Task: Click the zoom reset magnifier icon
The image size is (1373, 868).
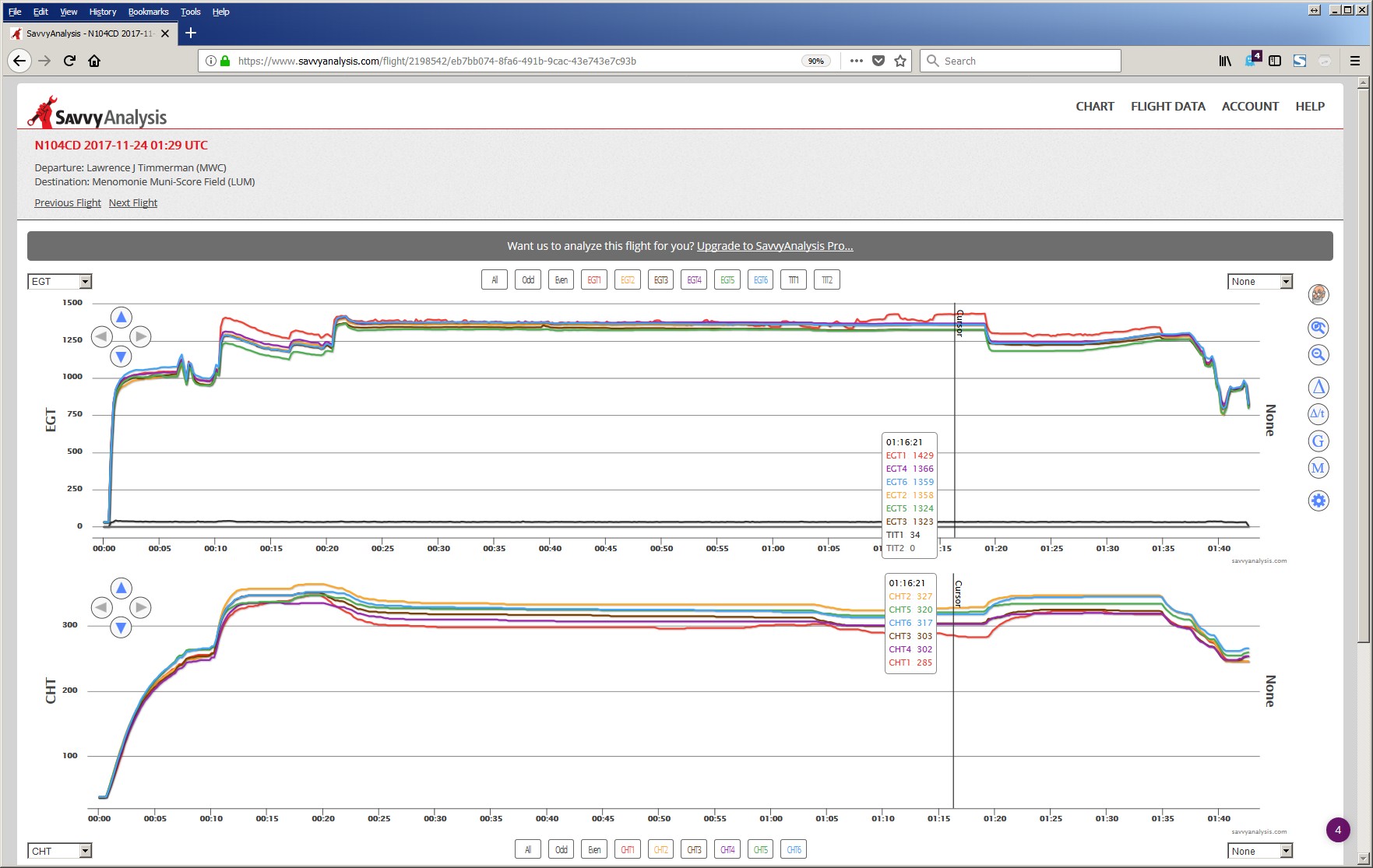Action: click(1318, 328)
